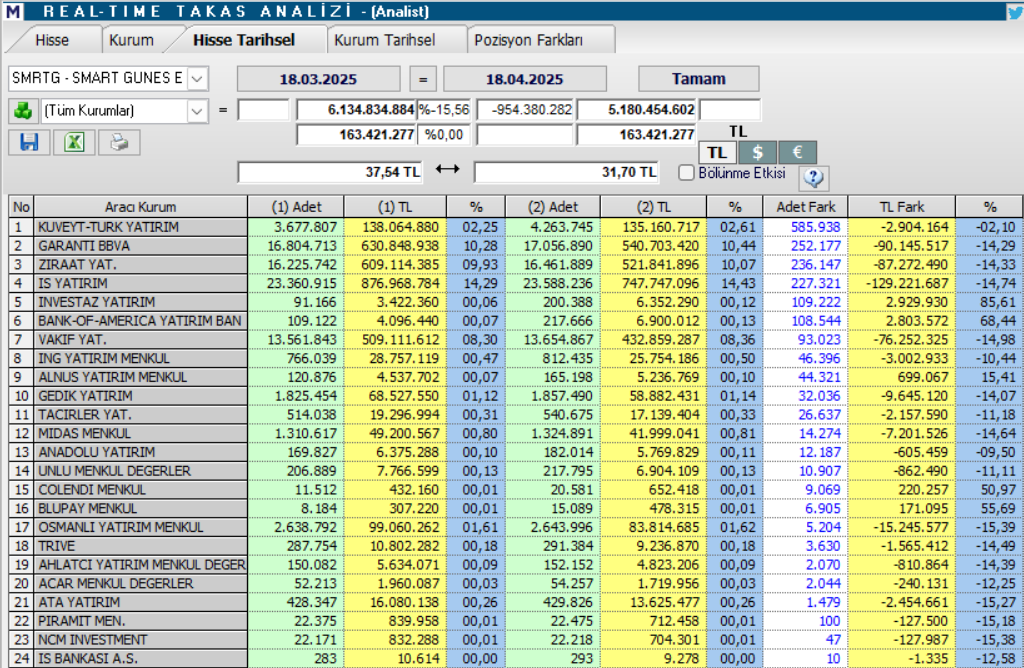The image size is (1024, 668).
Task: Select the ANADOLU YATIRIM row
Action: [516, 453]
